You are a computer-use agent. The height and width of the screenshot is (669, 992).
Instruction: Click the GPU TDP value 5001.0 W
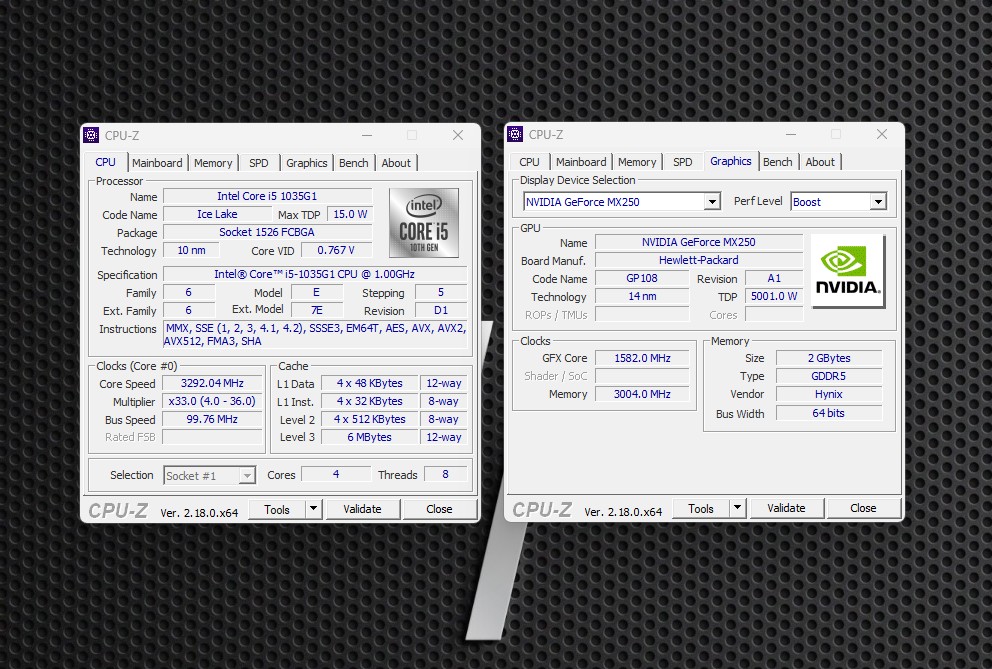(774, 296)
